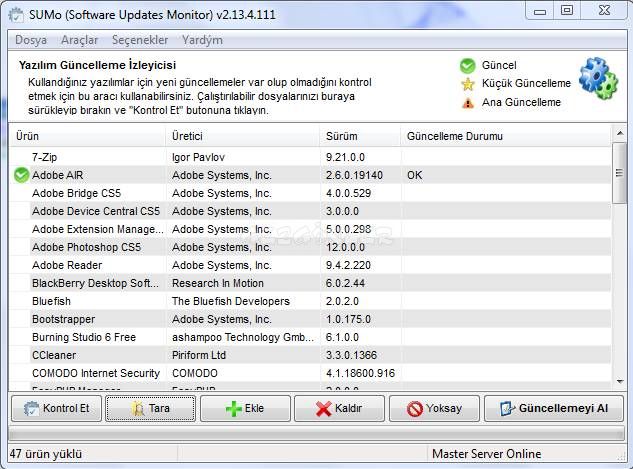
Task: Click the vertical scrollbar thumb
Action: coord(619,173)
